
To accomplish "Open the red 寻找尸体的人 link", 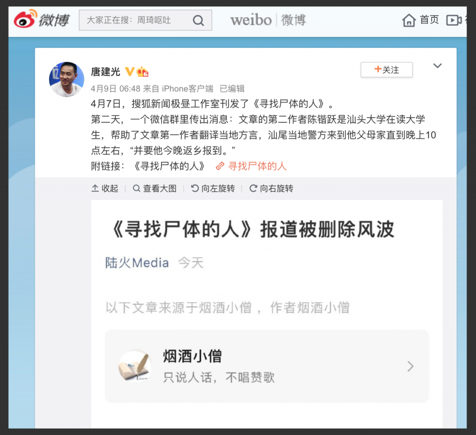I will (257, 166).
